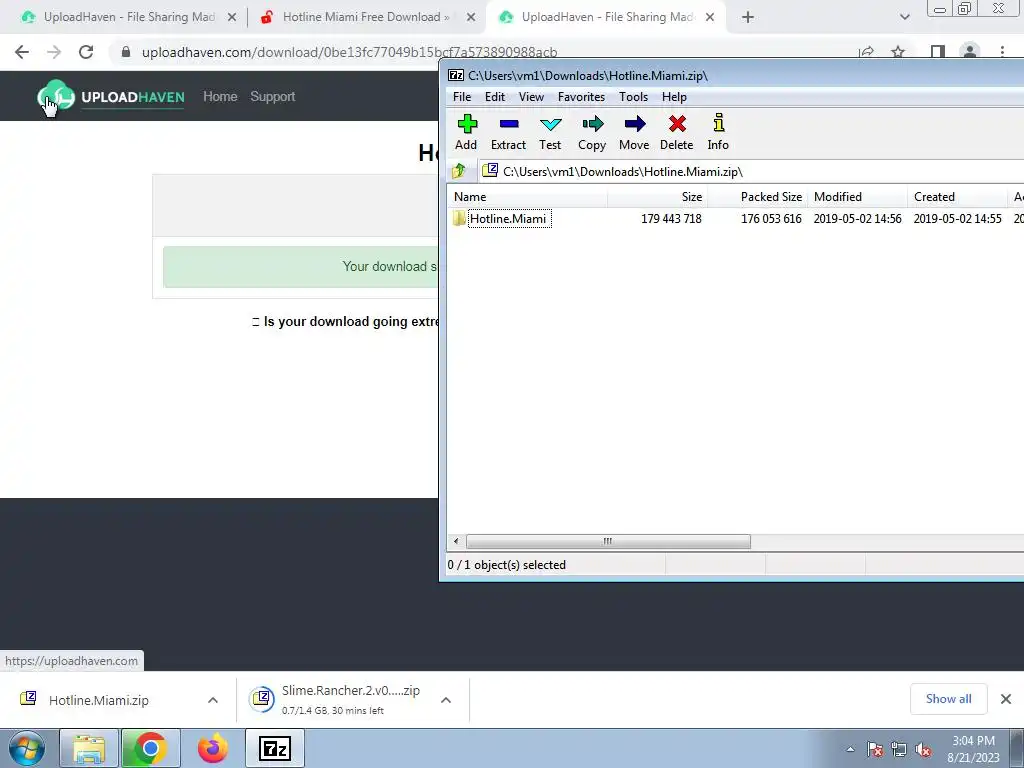Open the Help menu in 7-Zip
The image size is (1024, 768).
click(x=674, y=97)
